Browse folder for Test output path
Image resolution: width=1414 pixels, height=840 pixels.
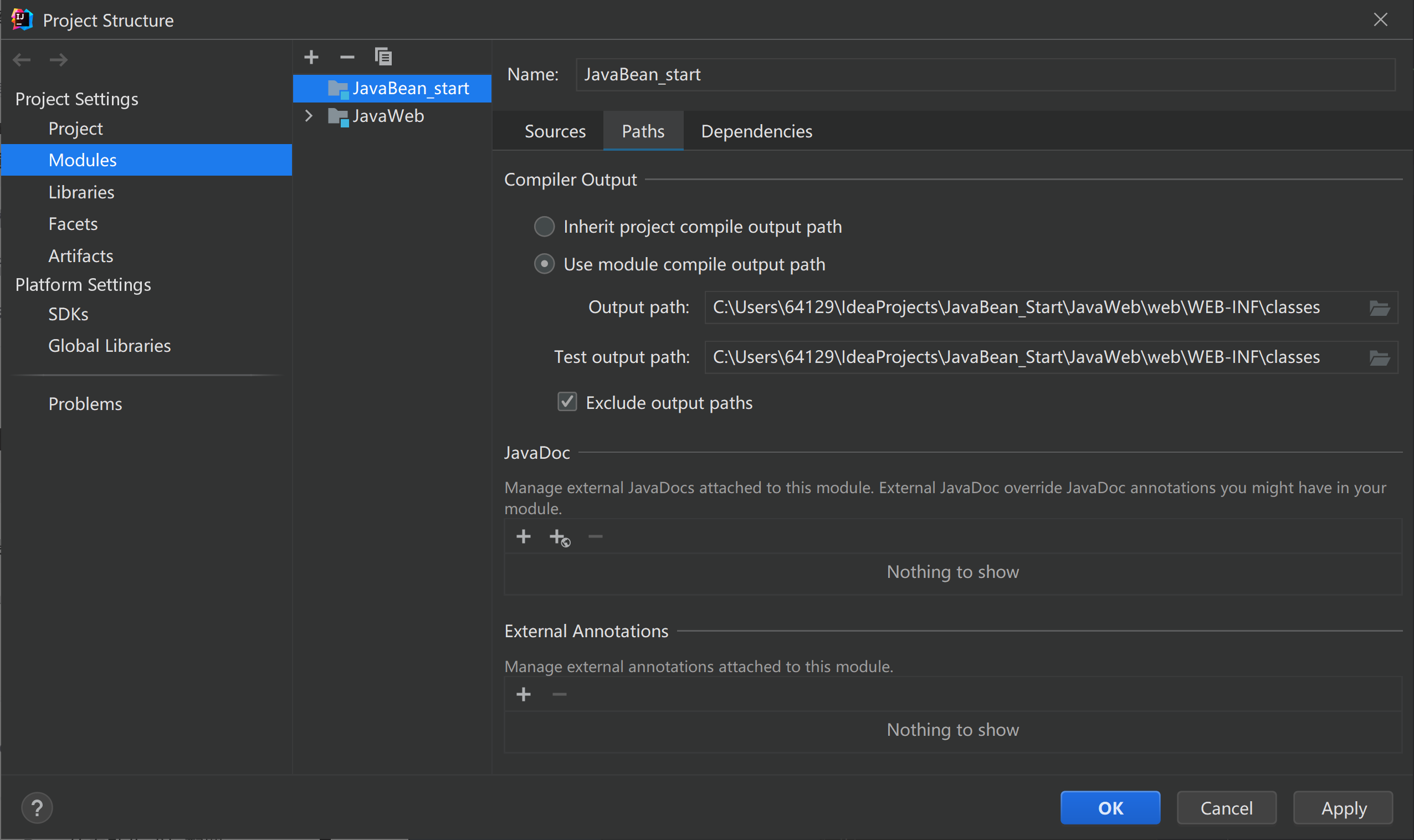tap(1379, 358)
